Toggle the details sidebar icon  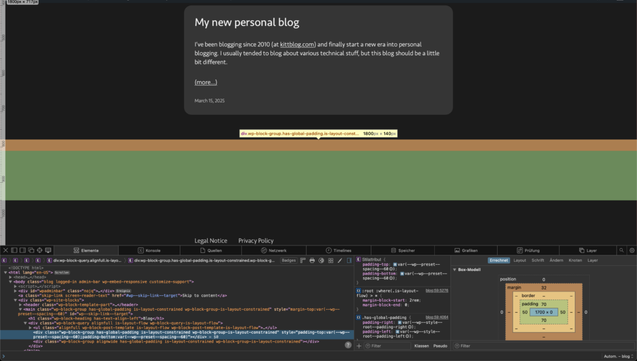pos(349,260)
